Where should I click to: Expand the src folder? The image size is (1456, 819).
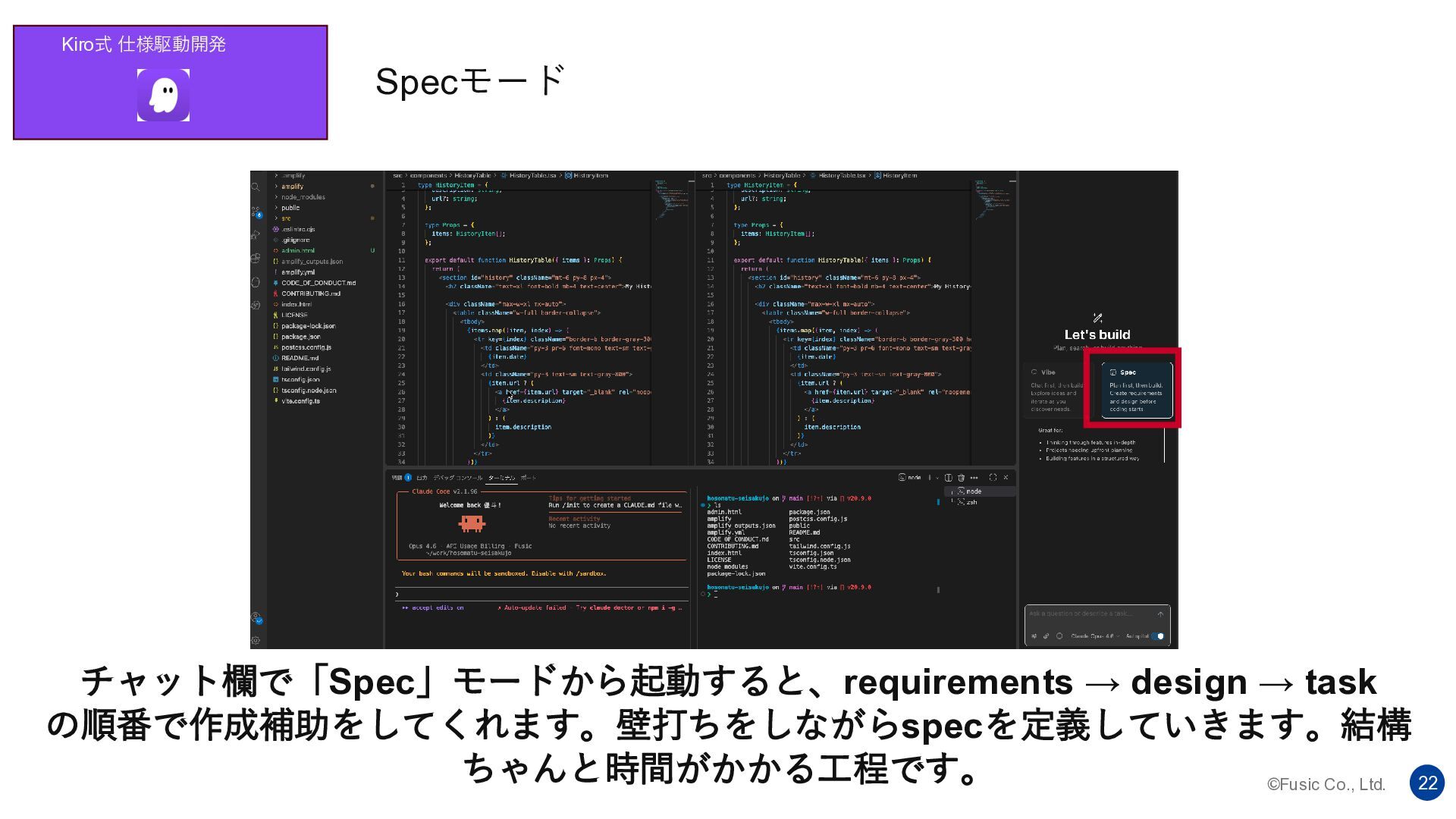pos(286,218)
